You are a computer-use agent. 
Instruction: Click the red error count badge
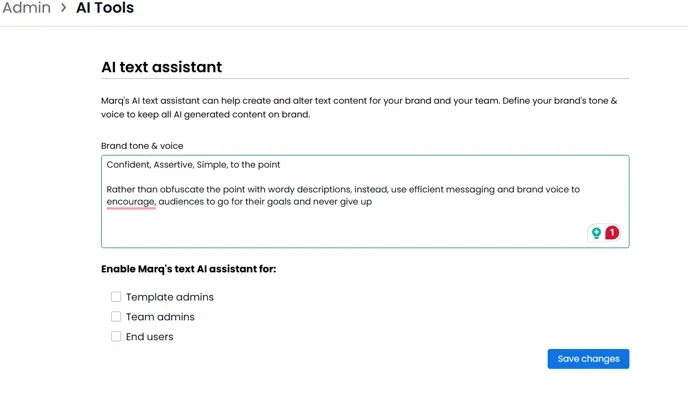tap(612, 233)
